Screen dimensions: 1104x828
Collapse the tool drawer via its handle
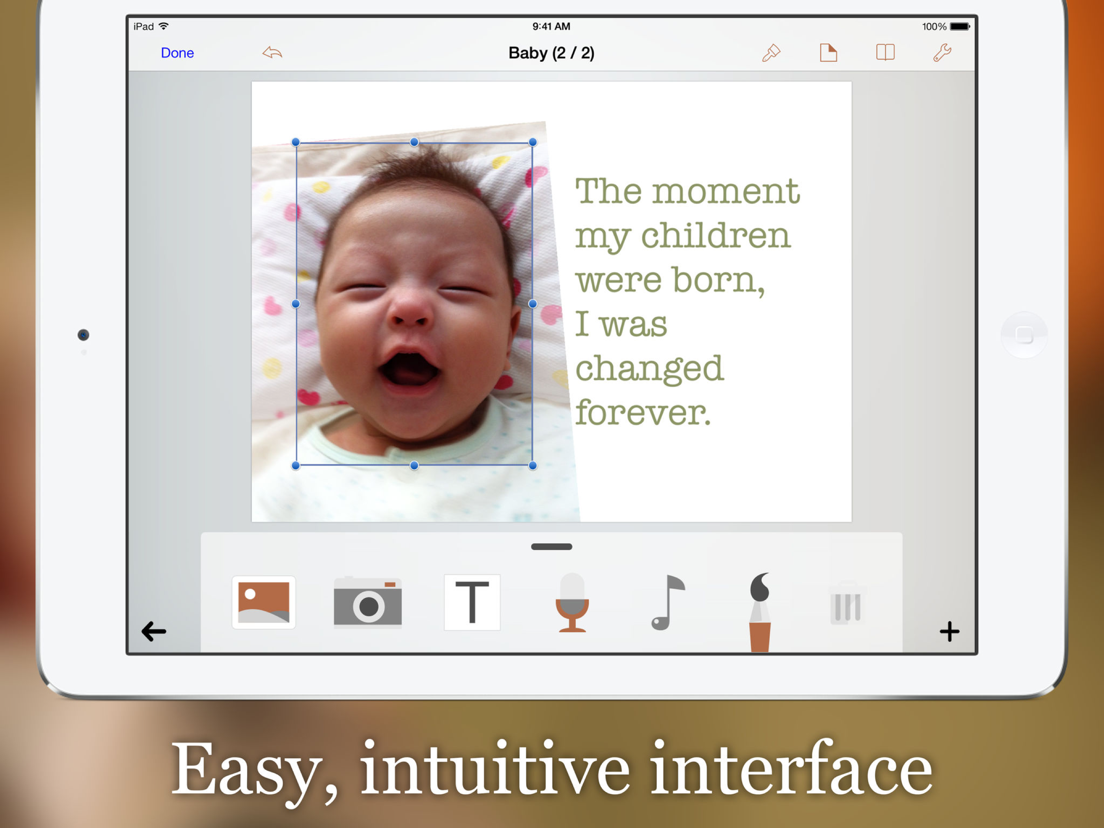551,546
